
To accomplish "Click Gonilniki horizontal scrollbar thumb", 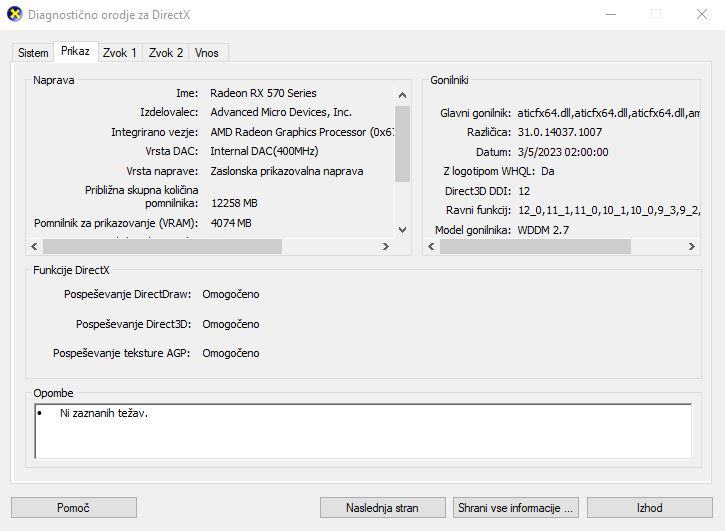I will click(535, 247).
